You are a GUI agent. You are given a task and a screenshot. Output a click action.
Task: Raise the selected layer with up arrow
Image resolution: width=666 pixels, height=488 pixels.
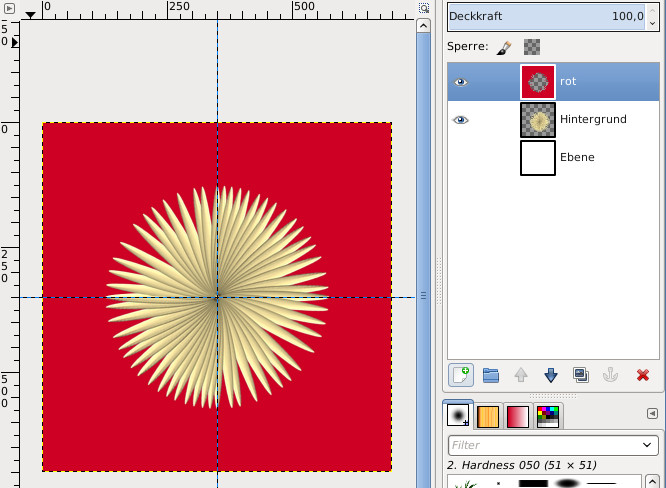pyautogui.click(x=521, y=375)
